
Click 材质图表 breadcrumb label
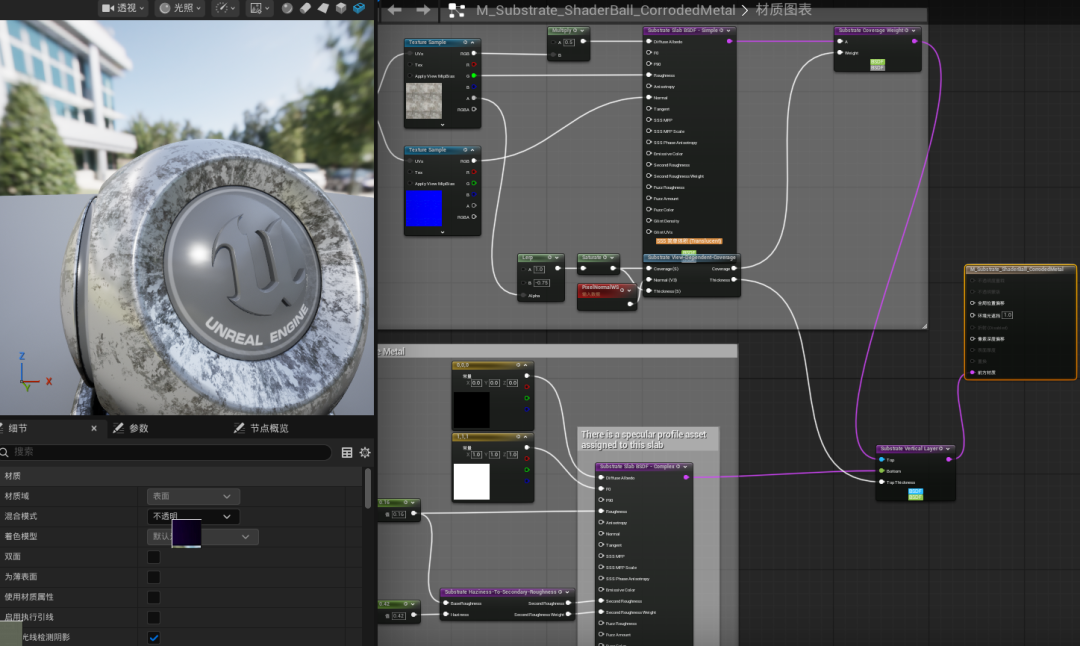point(783,10)
